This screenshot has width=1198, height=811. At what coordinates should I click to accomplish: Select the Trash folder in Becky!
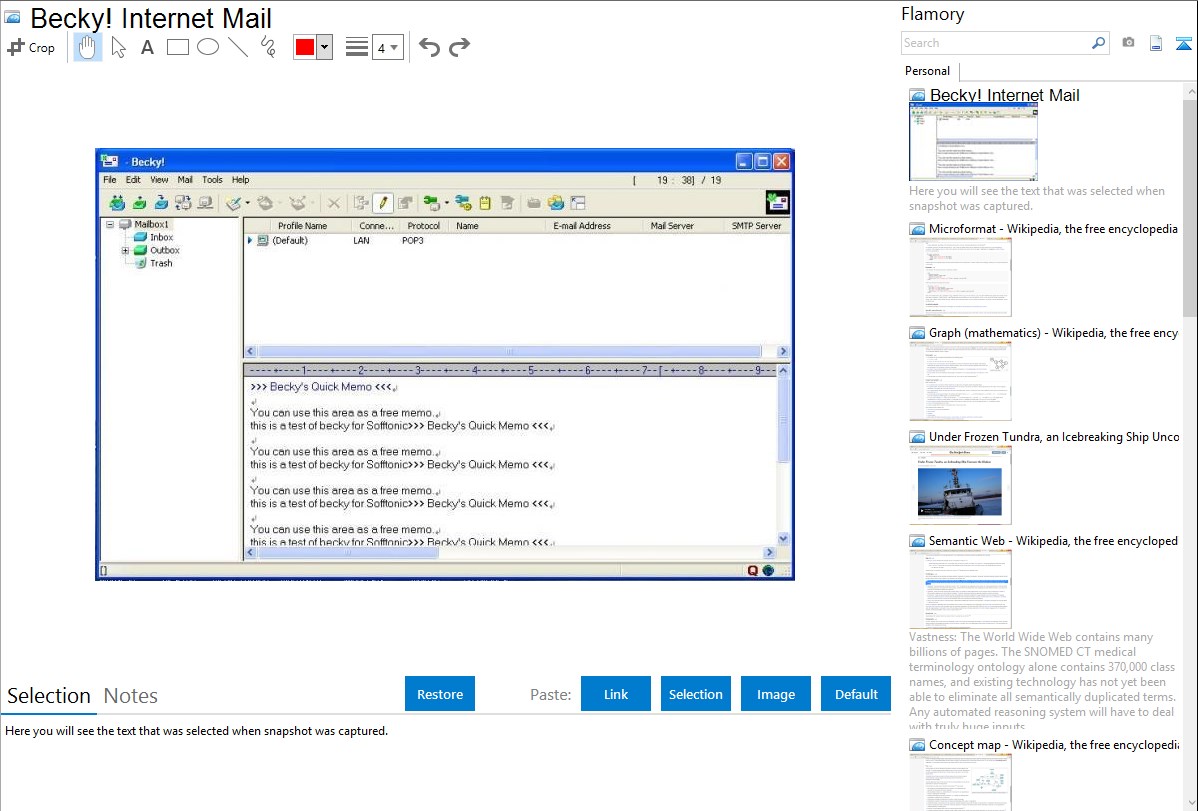tap(161, 263)
